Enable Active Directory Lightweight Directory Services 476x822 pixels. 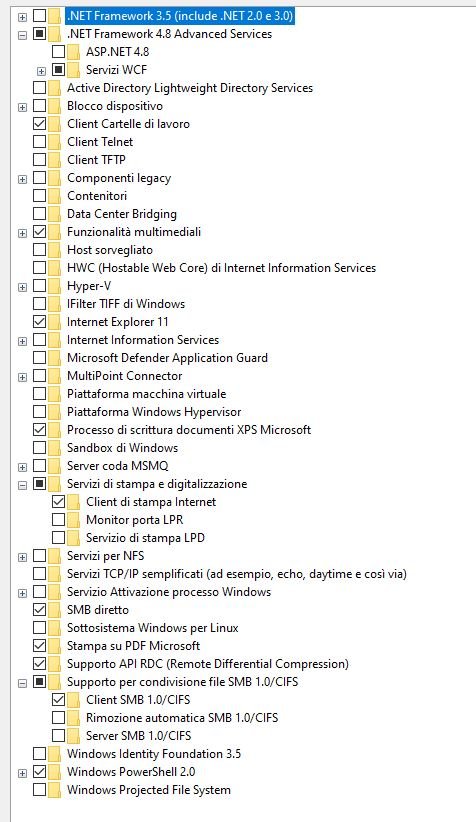[x=39, y=88]
